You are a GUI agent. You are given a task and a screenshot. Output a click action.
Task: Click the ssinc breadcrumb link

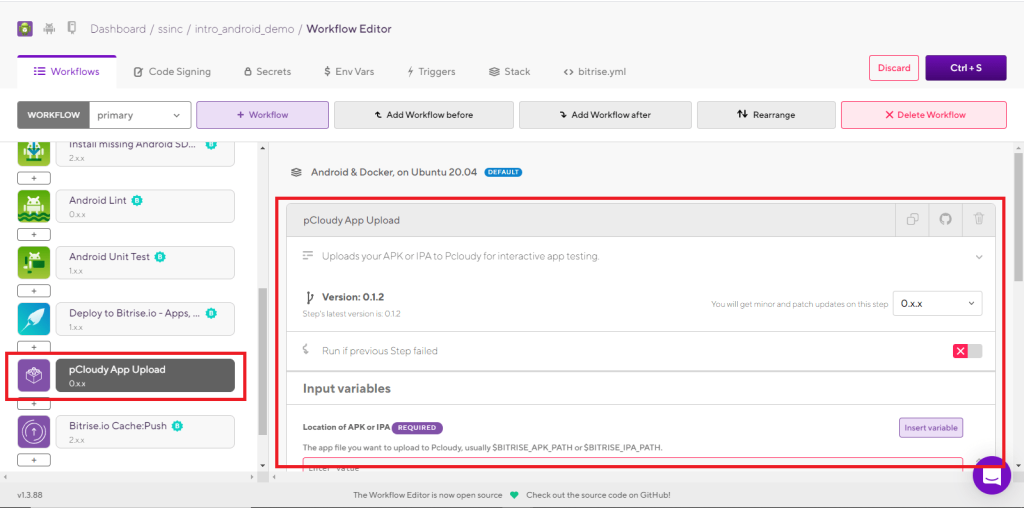click(172, 29)
